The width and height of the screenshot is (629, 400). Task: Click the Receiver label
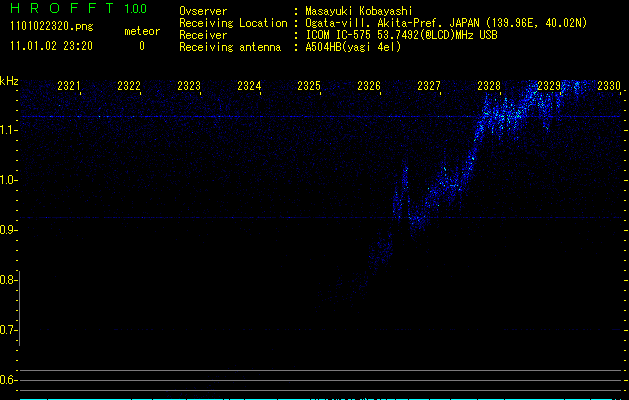203,35
